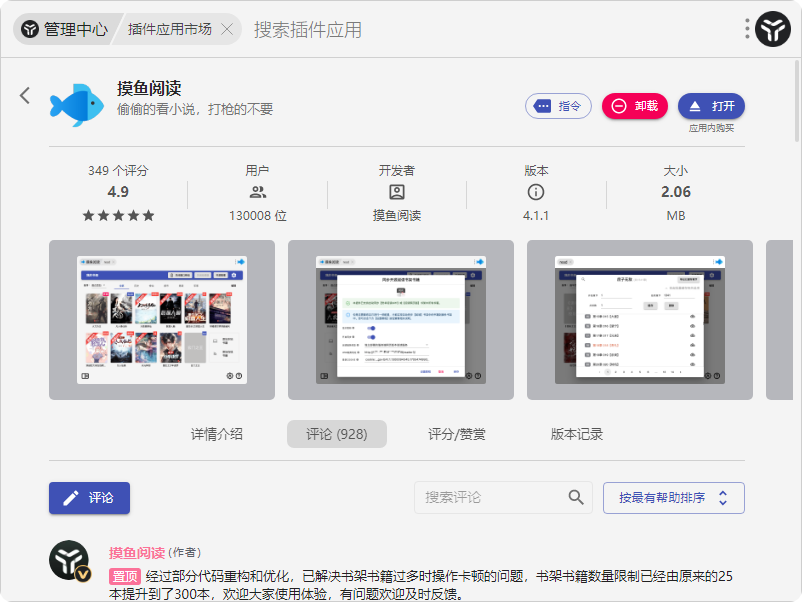Click the 管理中心 logo icon
This screenshot has width=802, height=602.
pyautogui.click(x=30, y=29)
